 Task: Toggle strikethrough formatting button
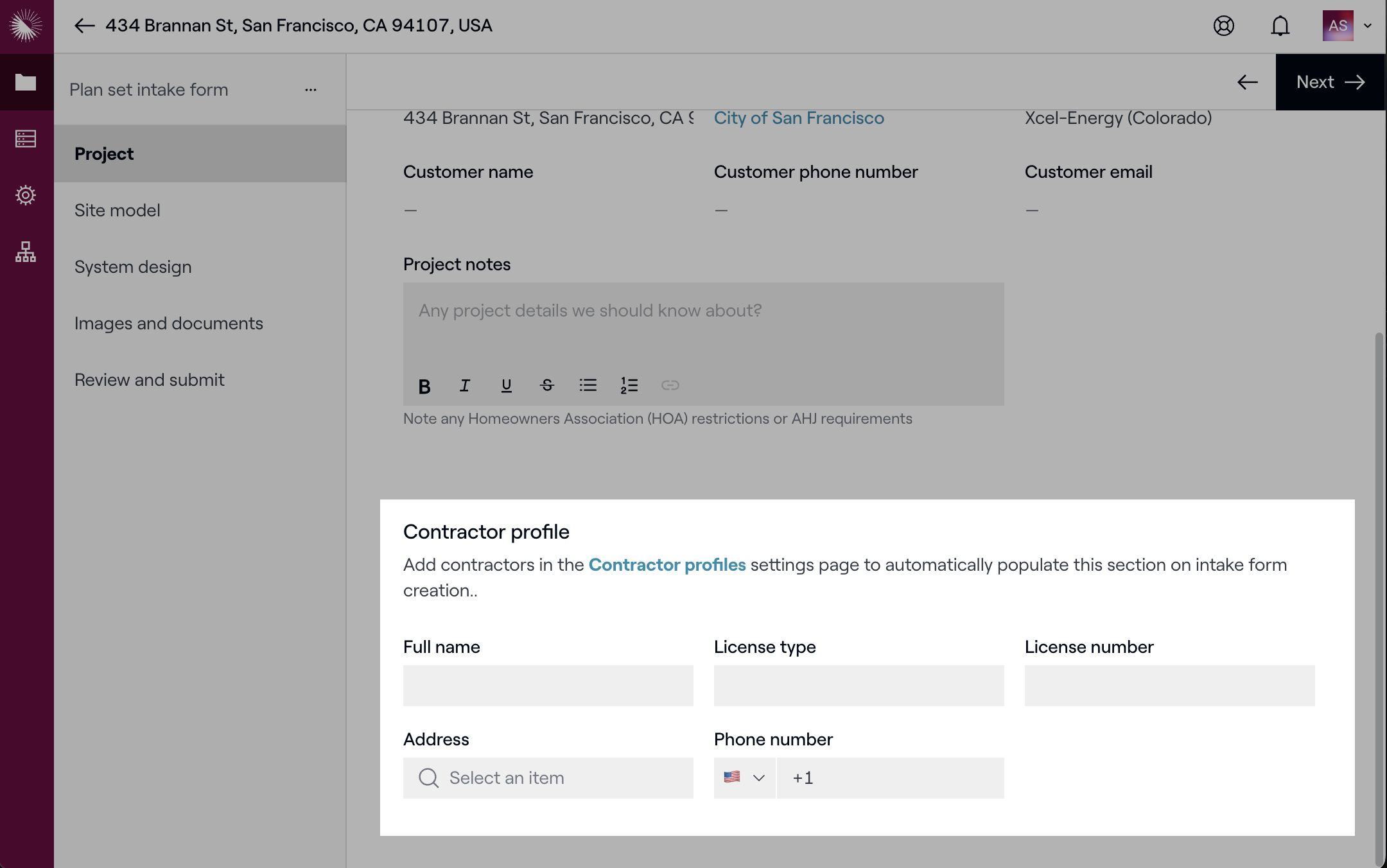(547, 385)
